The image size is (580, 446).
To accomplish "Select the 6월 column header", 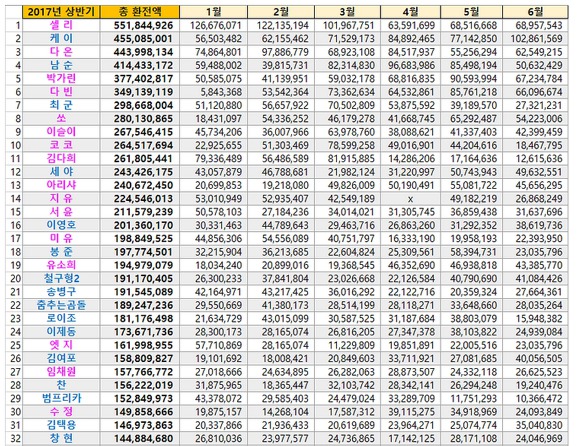I will 535,12.
